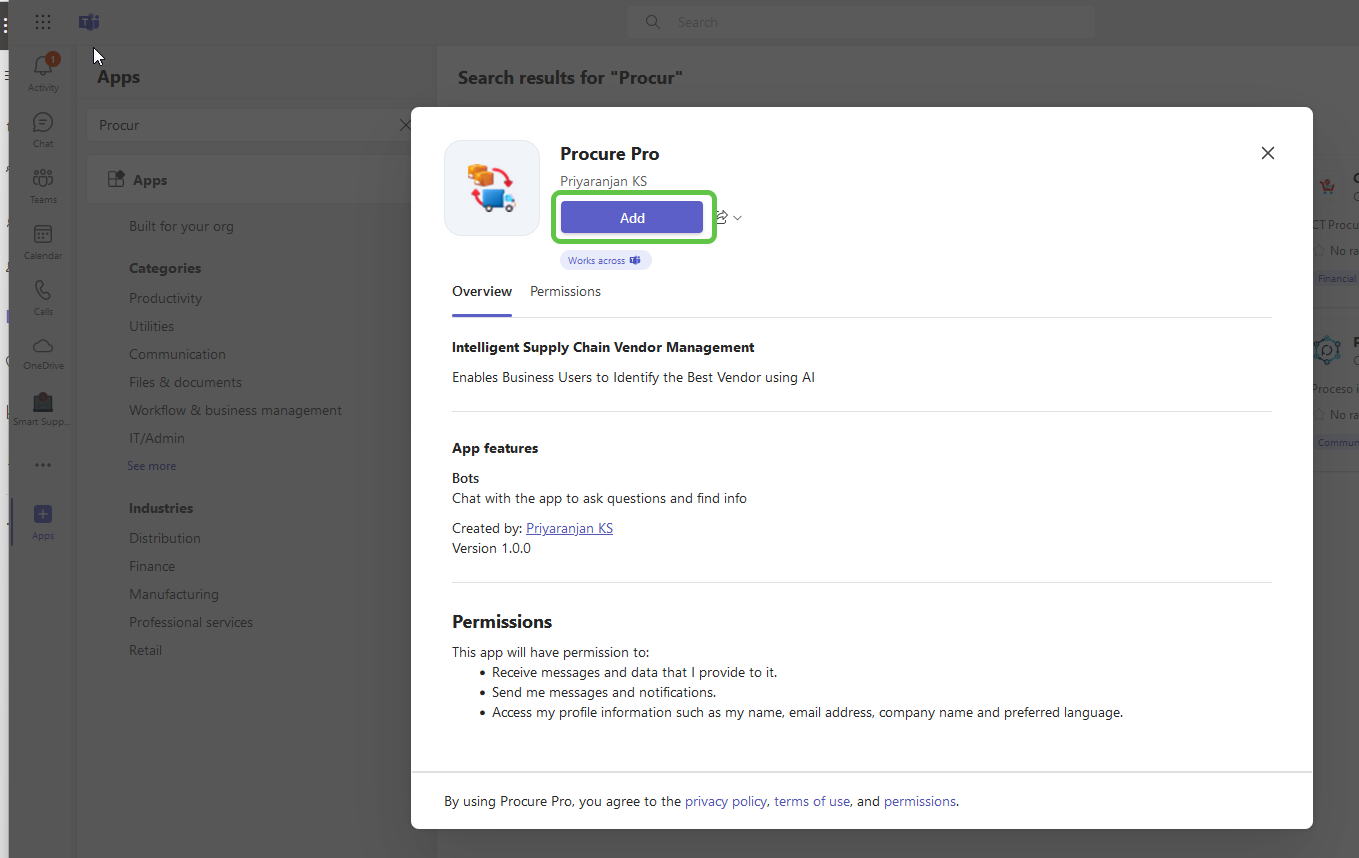Show more apps via ellipsis
This screenshot has height=858, width=1359.
pyautogui.click(x=43, y=465)
